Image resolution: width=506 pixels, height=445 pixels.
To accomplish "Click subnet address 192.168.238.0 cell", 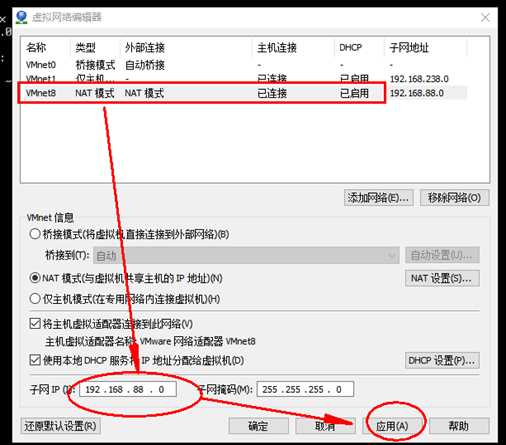I will pyautogui.click(x=419, y=79).
